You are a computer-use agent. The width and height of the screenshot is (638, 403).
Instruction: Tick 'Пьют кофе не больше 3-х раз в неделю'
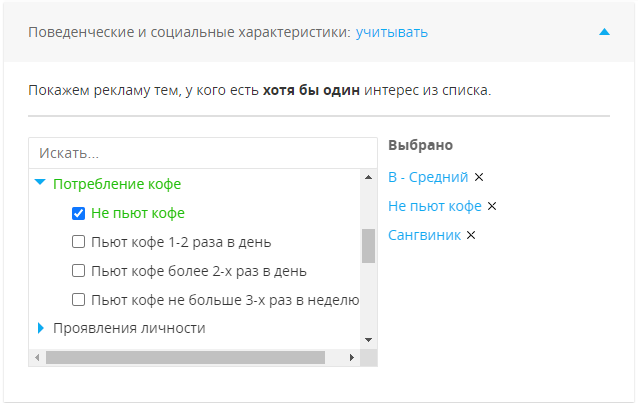79,300
